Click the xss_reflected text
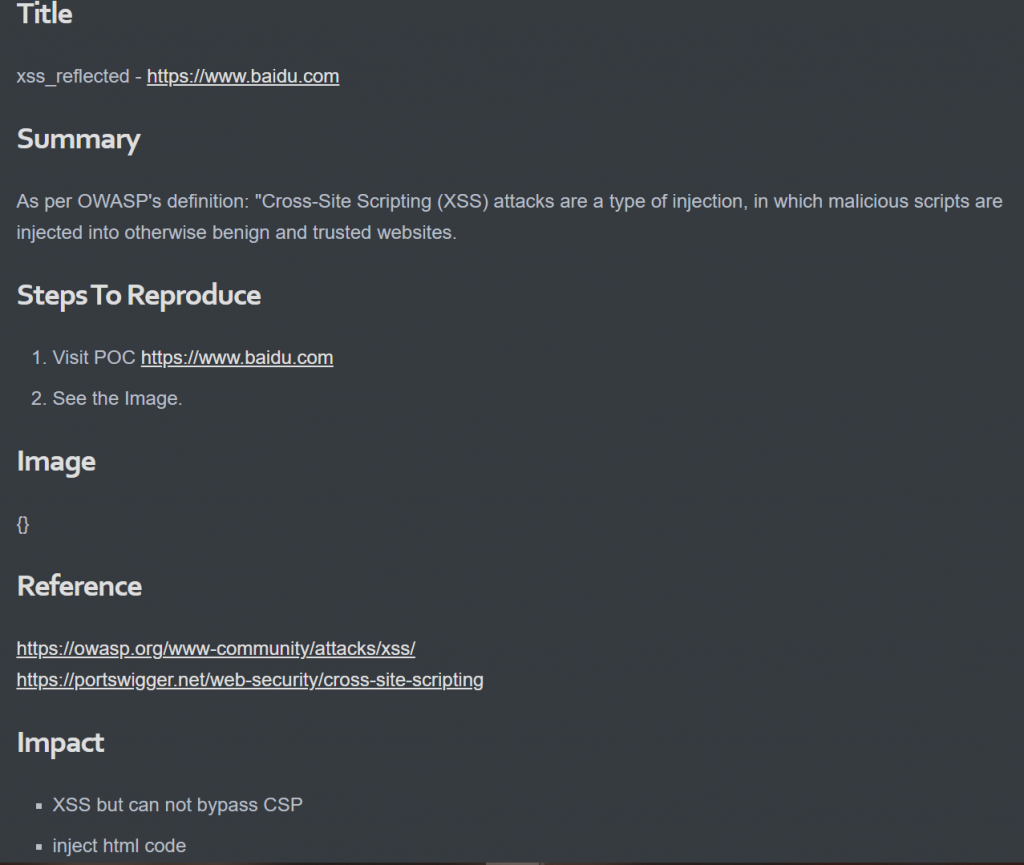 point(73,76)
